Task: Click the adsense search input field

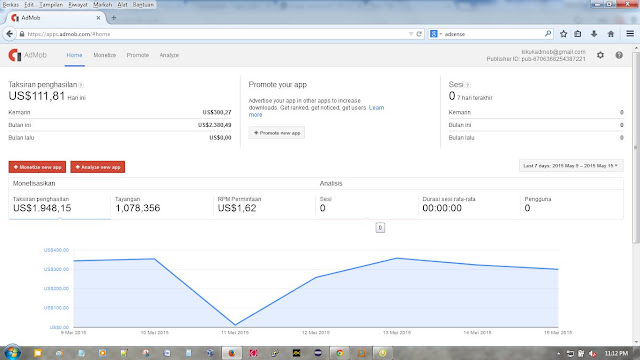Action: [493, 34]
